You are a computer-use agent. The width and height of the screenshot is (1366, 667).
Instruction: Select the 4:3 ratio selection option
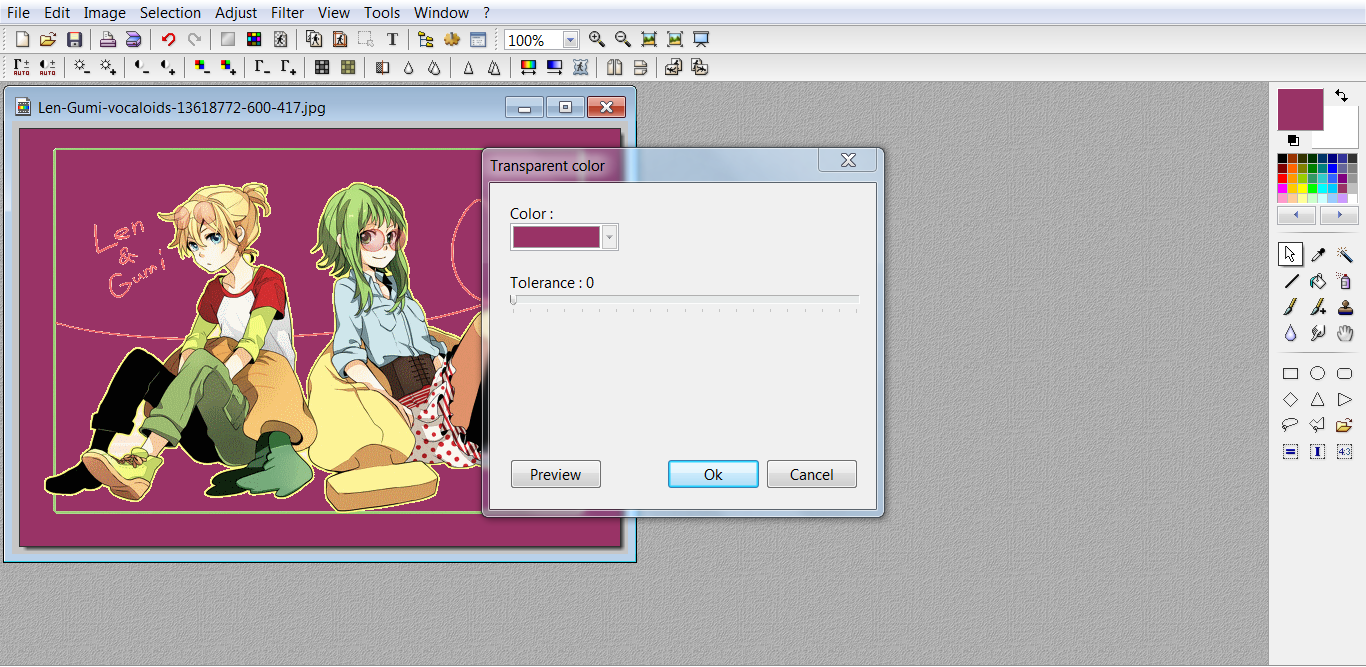tap(1345, 451)
